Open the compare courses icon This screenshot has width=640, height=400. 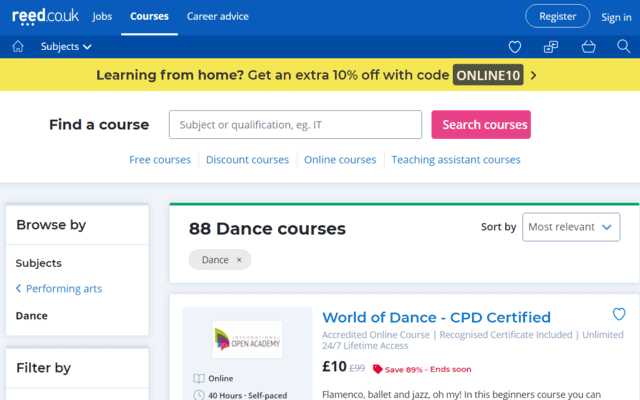point(551,47)
